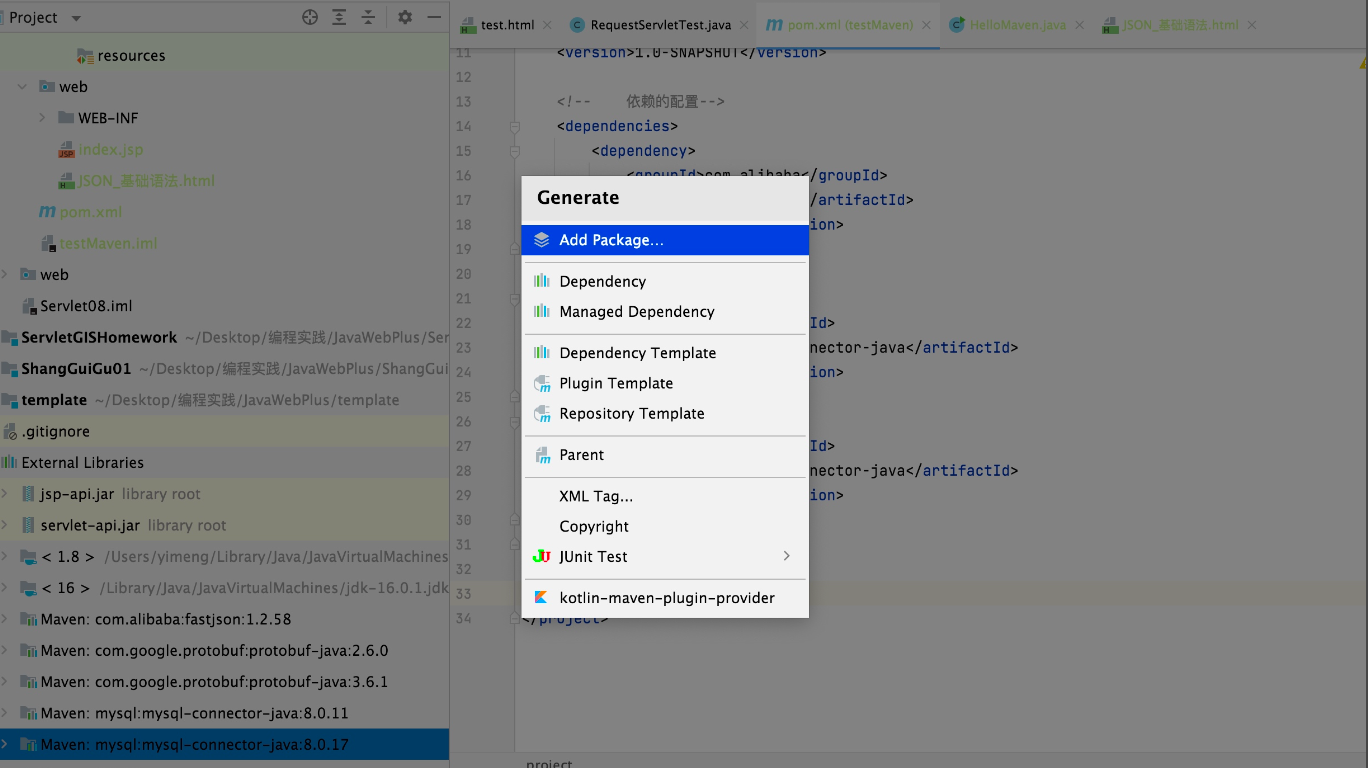Click the pom.xml Maven icon in tree
This screenshot has width=1368, height=768.
point(47,212)
